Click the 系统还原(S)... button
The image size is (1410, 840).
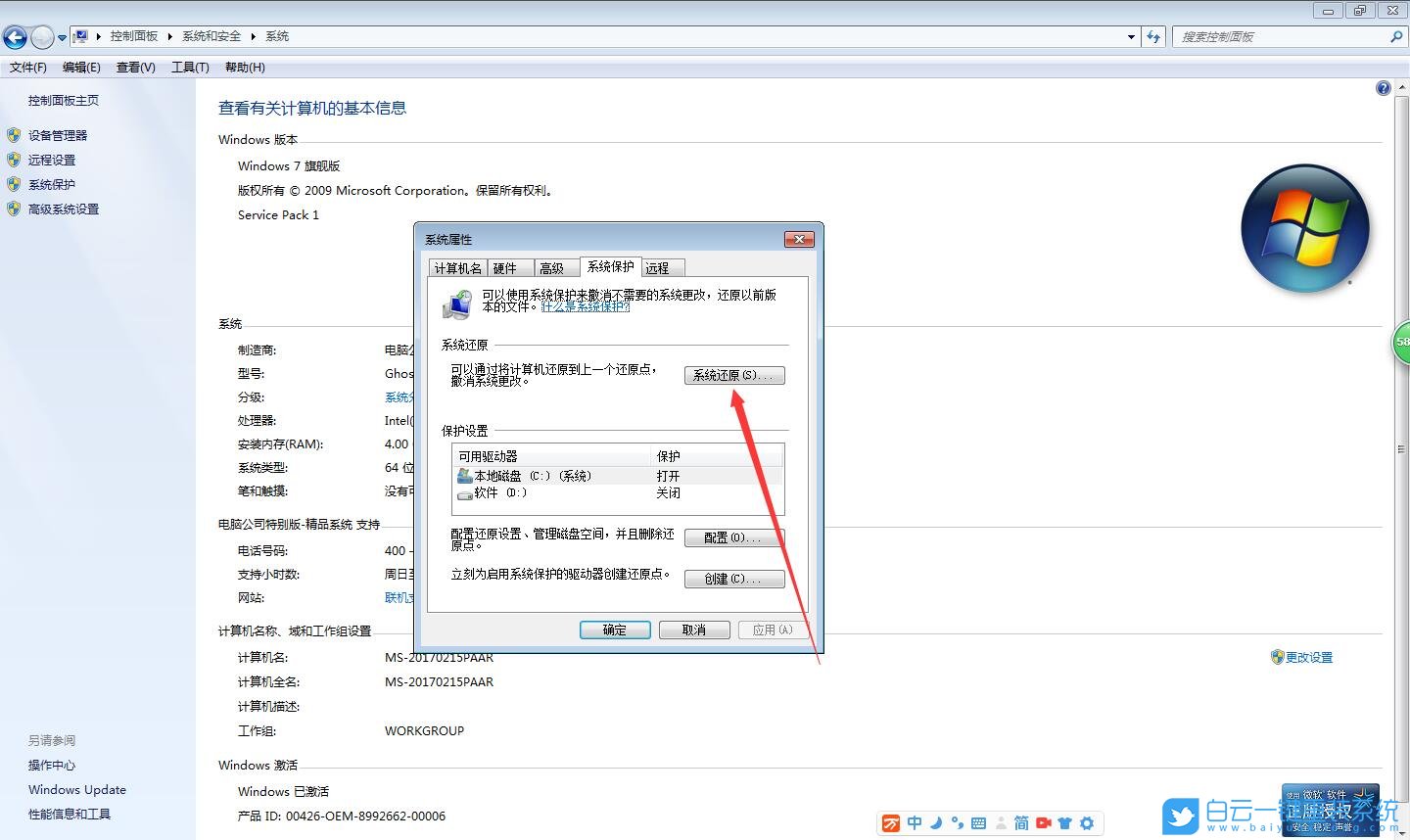click(x=734, y=375)
